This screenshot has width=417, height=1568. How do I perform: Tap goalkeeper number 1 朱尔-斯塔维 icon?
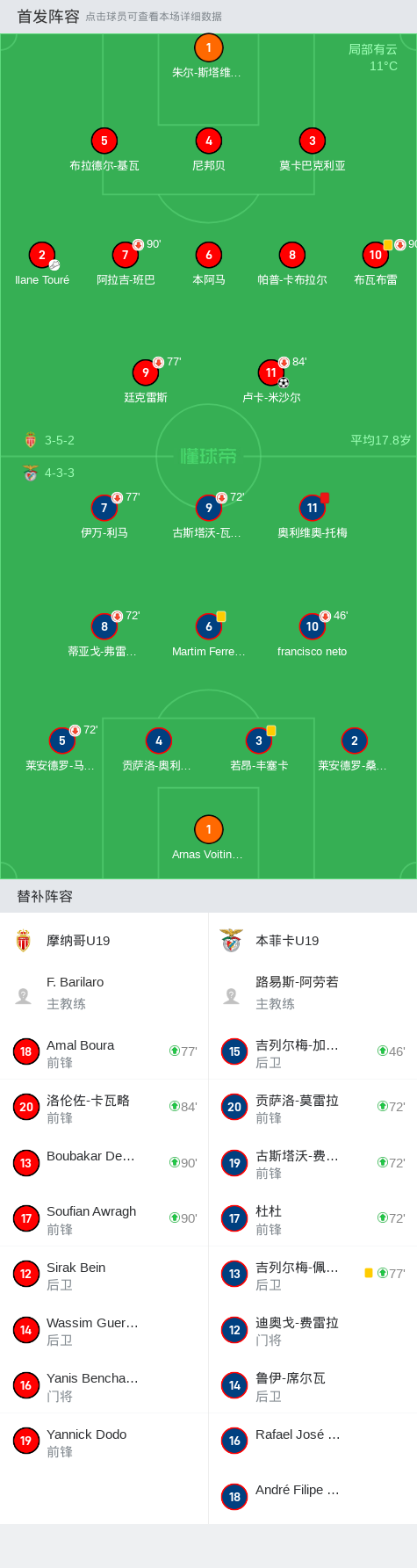[208, 48]
